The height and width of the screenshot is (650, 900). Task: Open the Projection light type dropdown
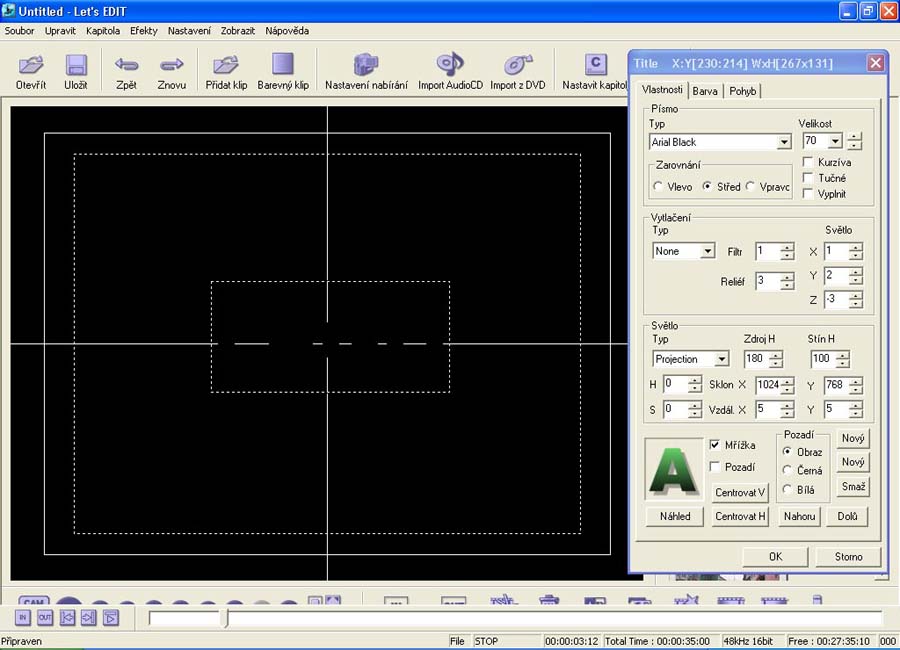click(x=721, y=359)
